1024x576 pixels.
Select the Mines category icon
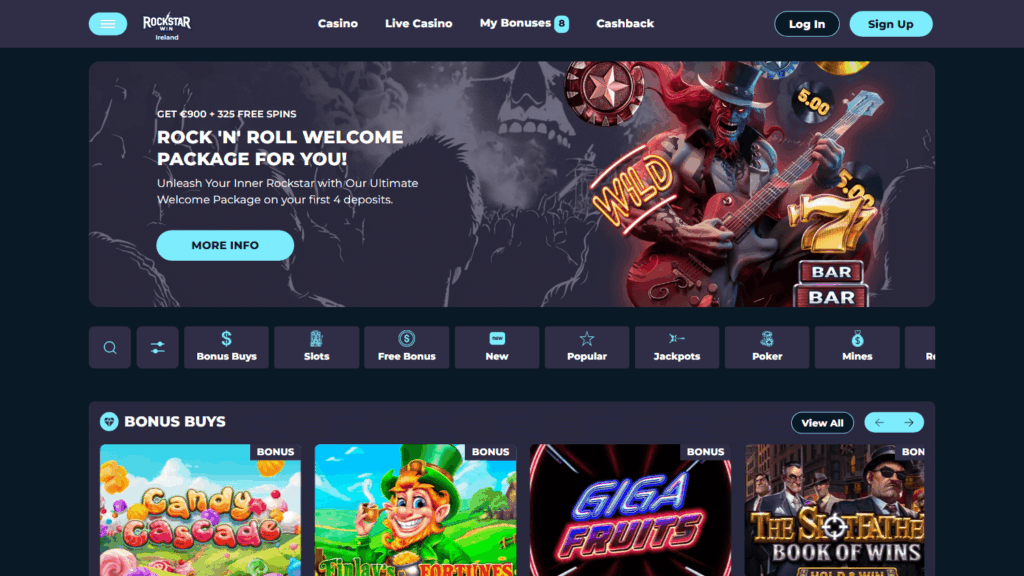click(x=857, y=347)
